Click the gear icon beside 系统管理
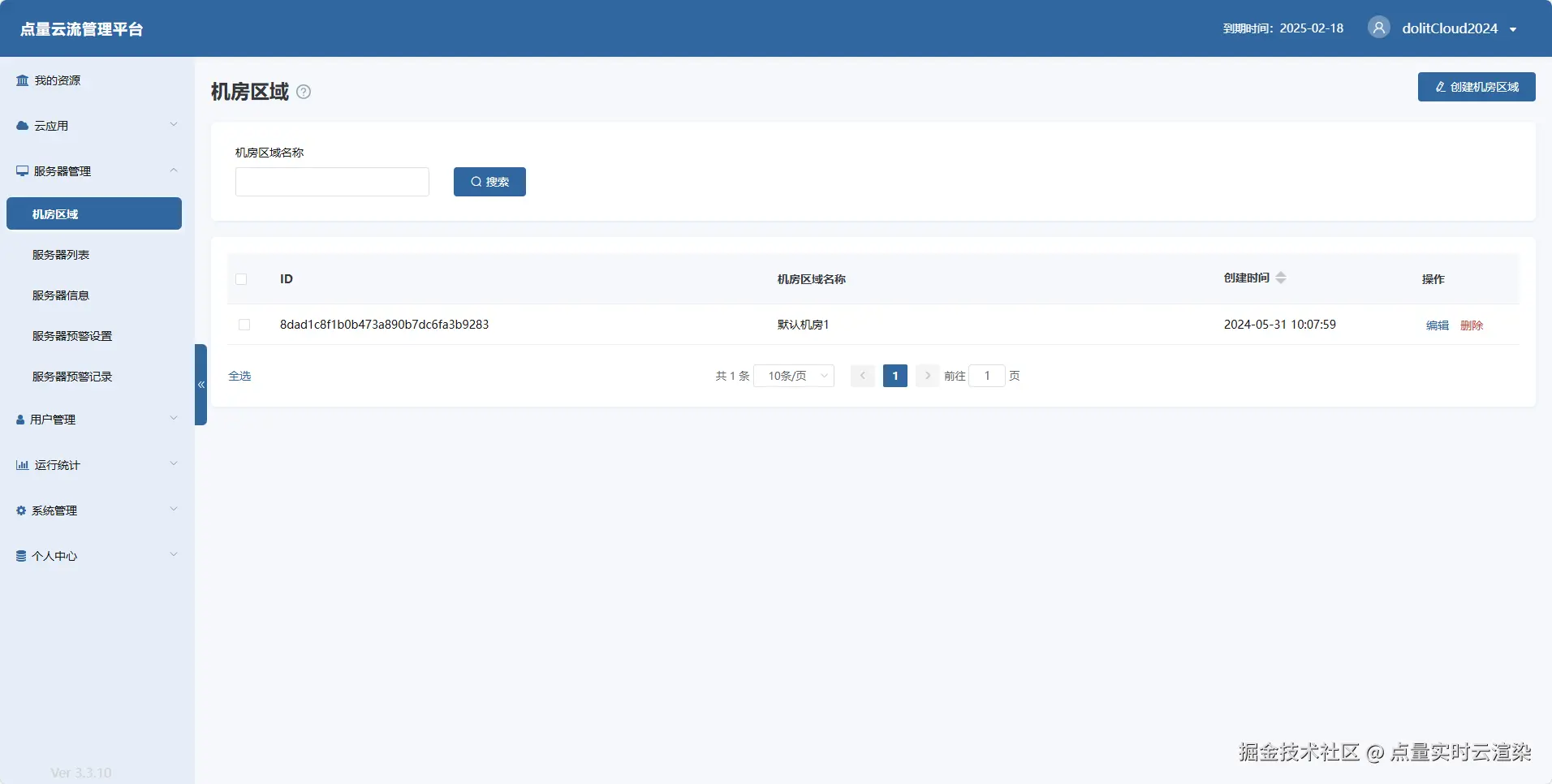Viewport: 1552px width, 784px height. click(x=21, y=510)
